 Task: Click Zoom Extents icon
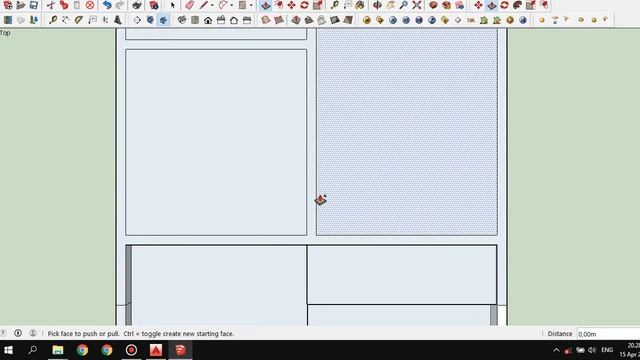416,5
